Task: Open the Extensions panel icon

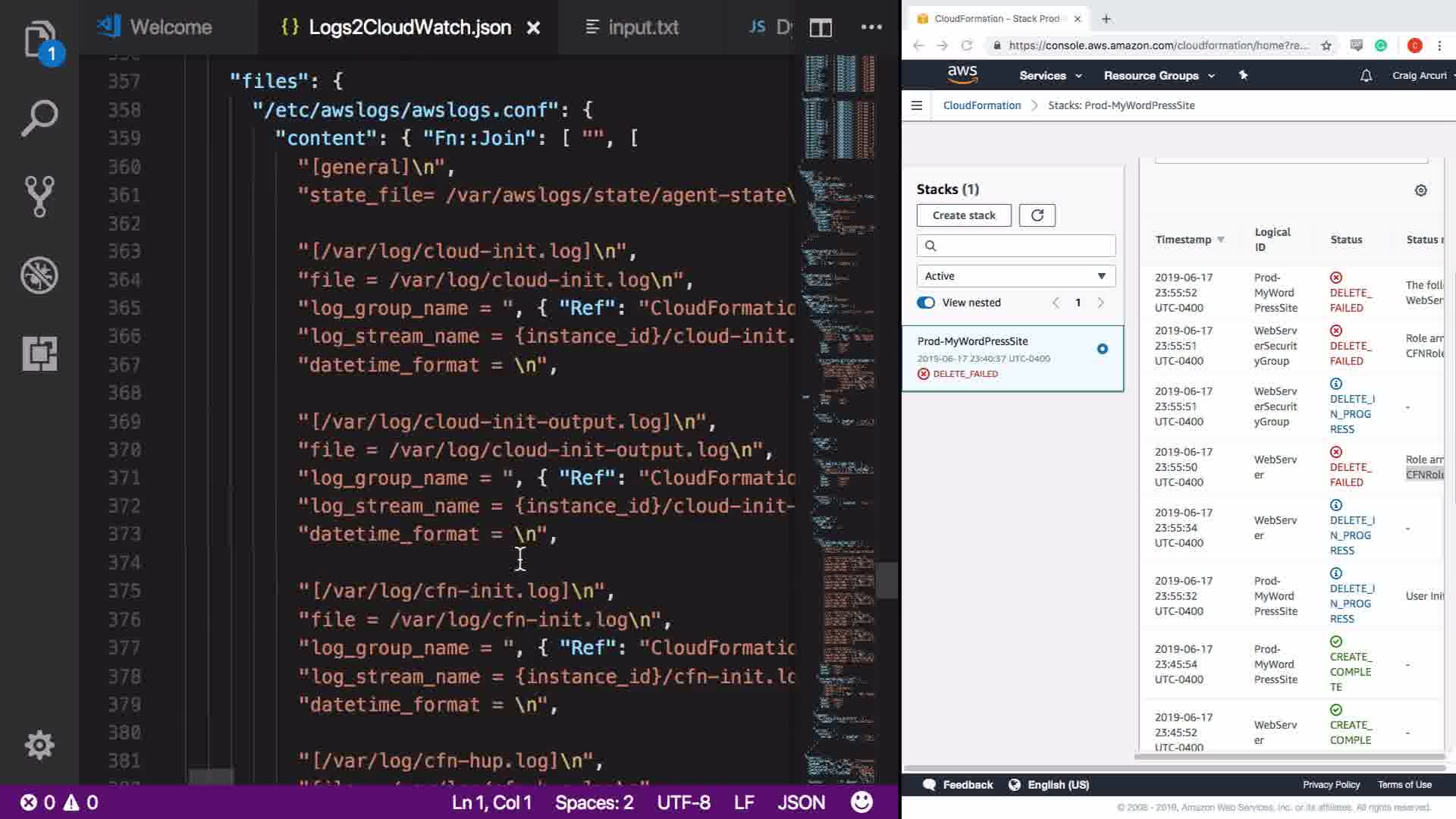Action: 39,353
